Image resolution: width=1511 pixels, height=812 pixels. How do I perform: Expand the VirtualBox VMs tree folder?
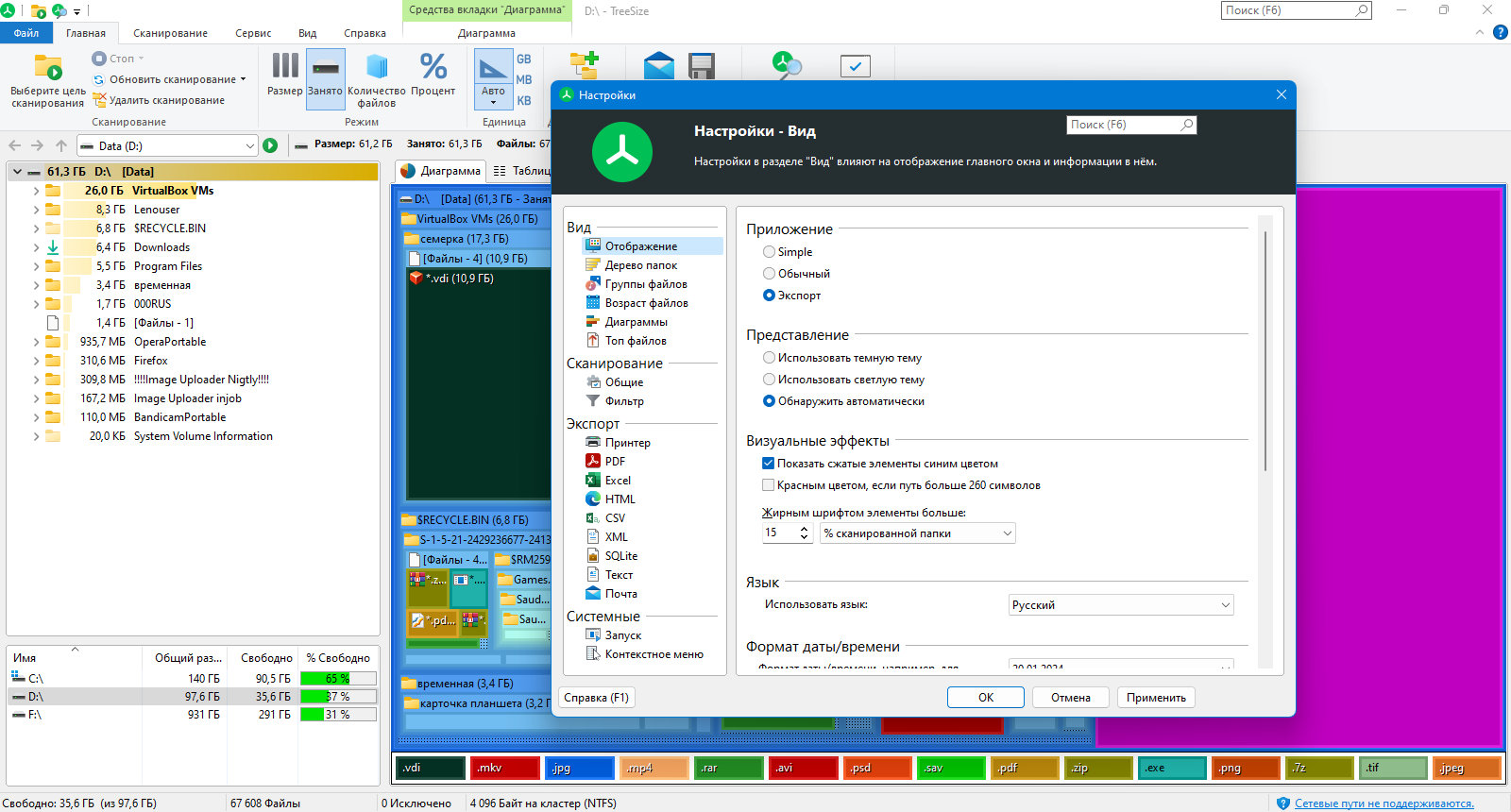coord(36,191)
